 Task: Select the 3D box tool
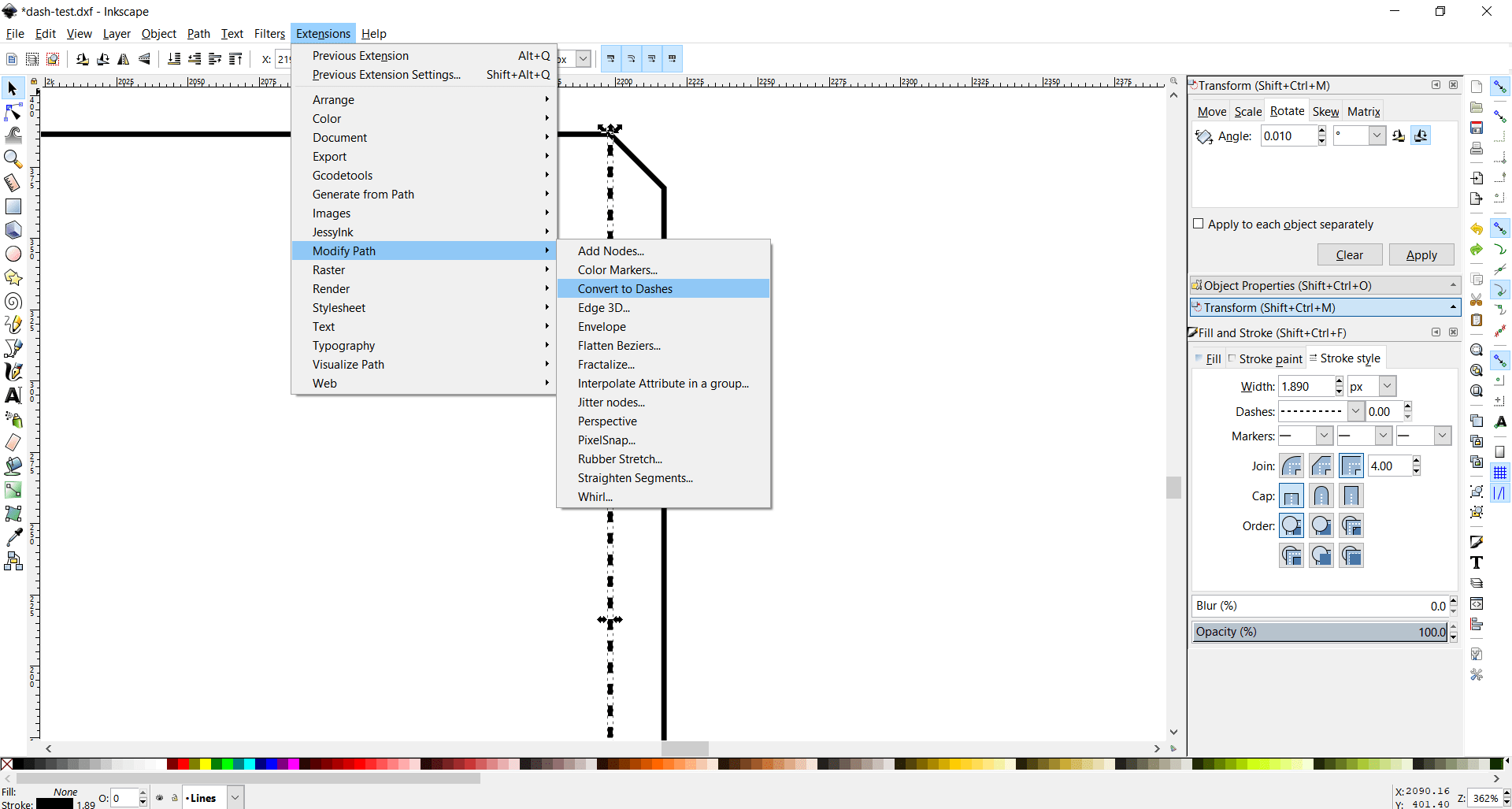point(13,230)
